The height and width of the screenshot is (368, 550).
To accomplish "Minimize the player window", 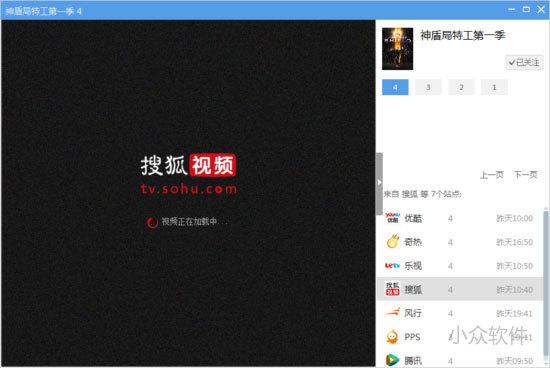I will 511,9.
